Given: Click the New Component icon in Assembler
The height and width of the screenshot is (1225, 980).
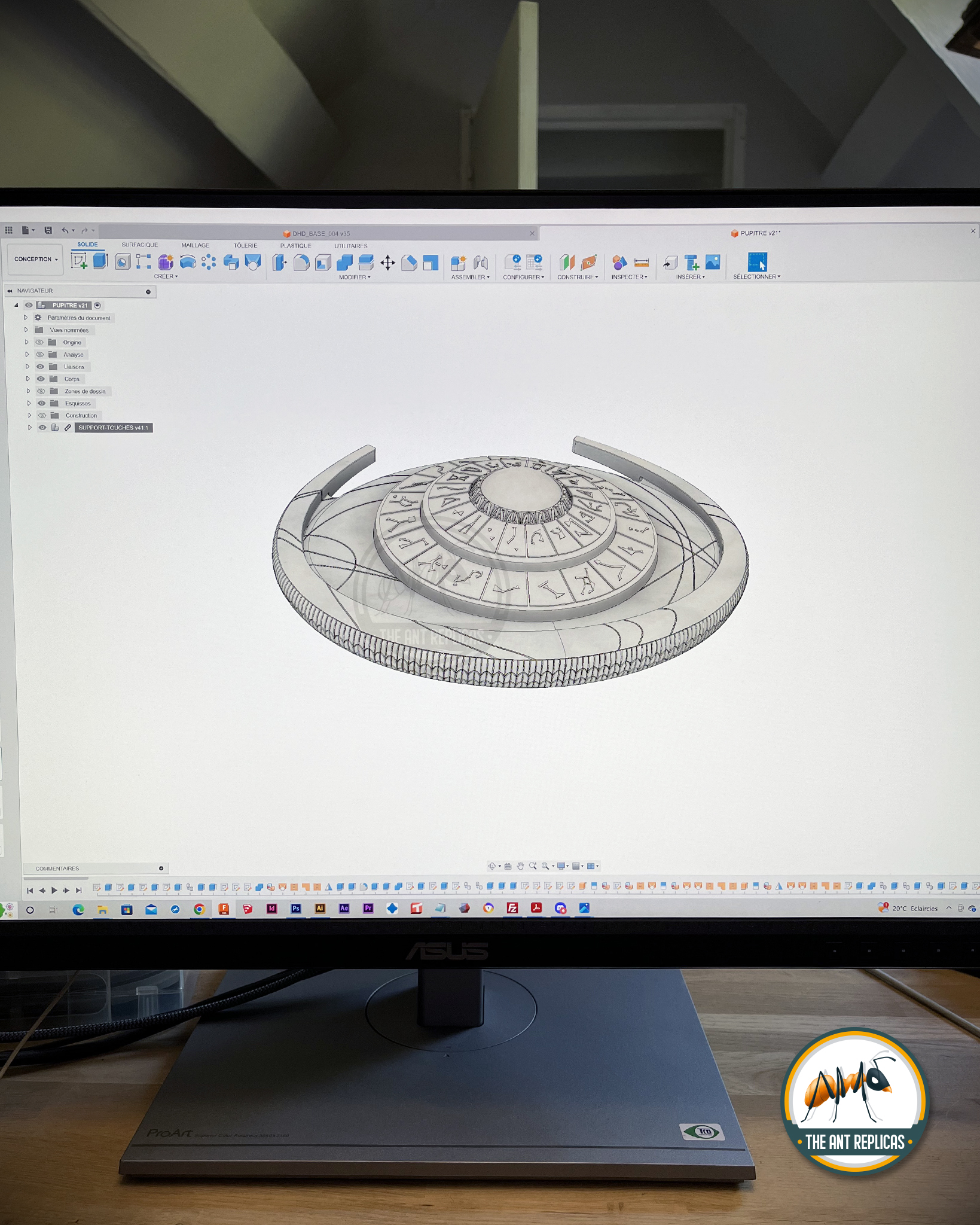Looking at the screenshot, I should pyautogui.click(x=459, y=263).
